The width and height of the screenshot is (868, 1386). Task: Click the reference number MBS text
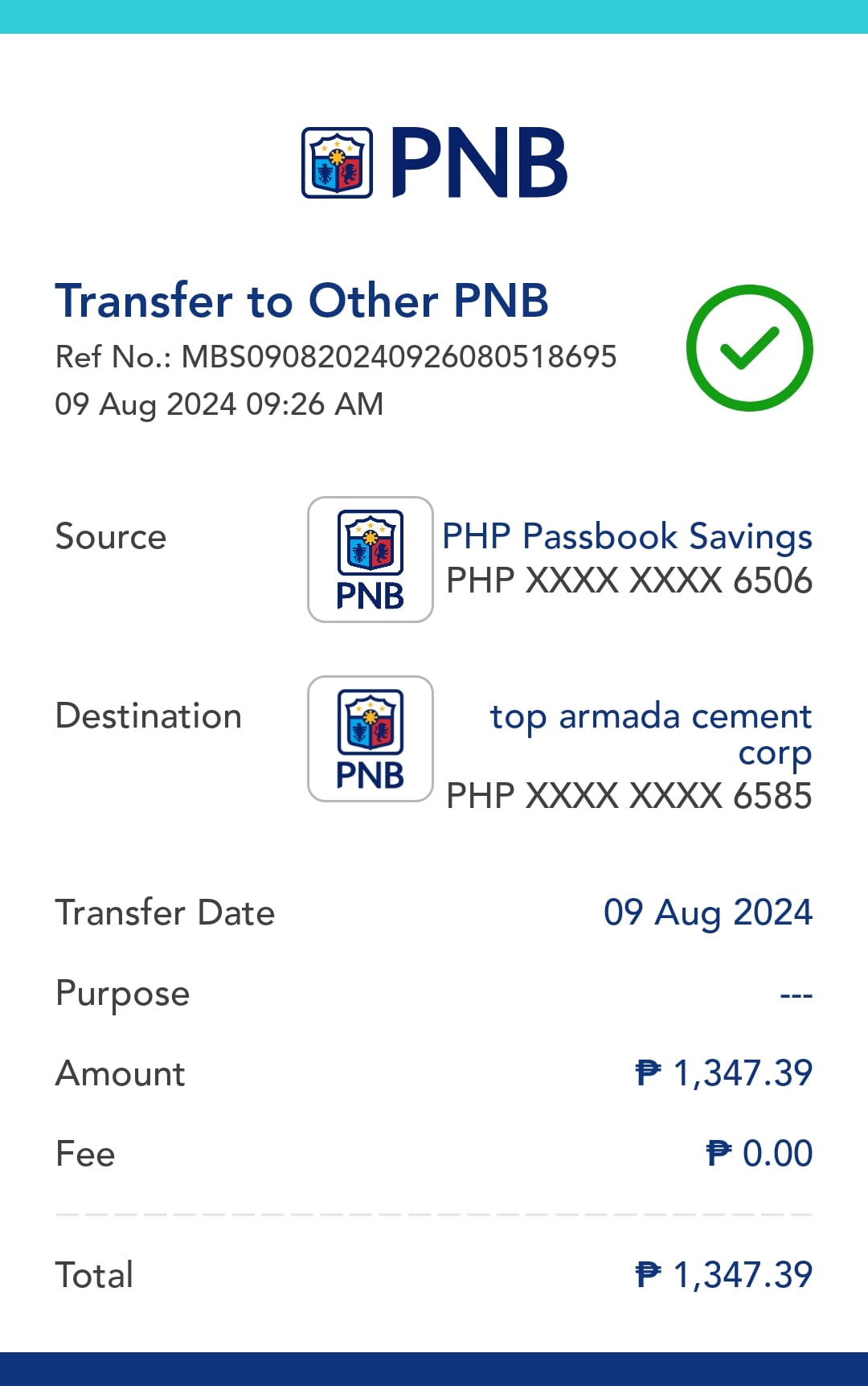[399, 356]
